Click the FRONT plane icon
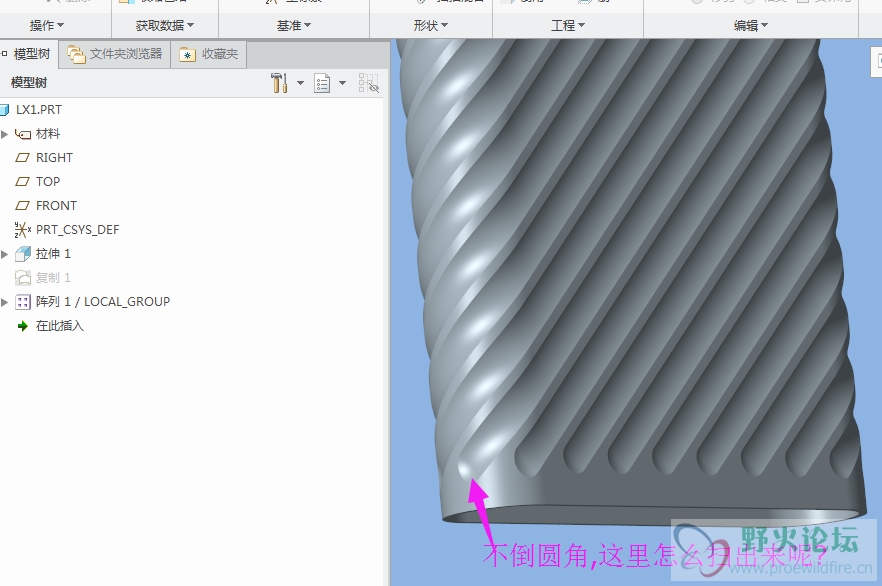This screenshot has height=586, width=882. pyautogui.click(x=22, y=206)
